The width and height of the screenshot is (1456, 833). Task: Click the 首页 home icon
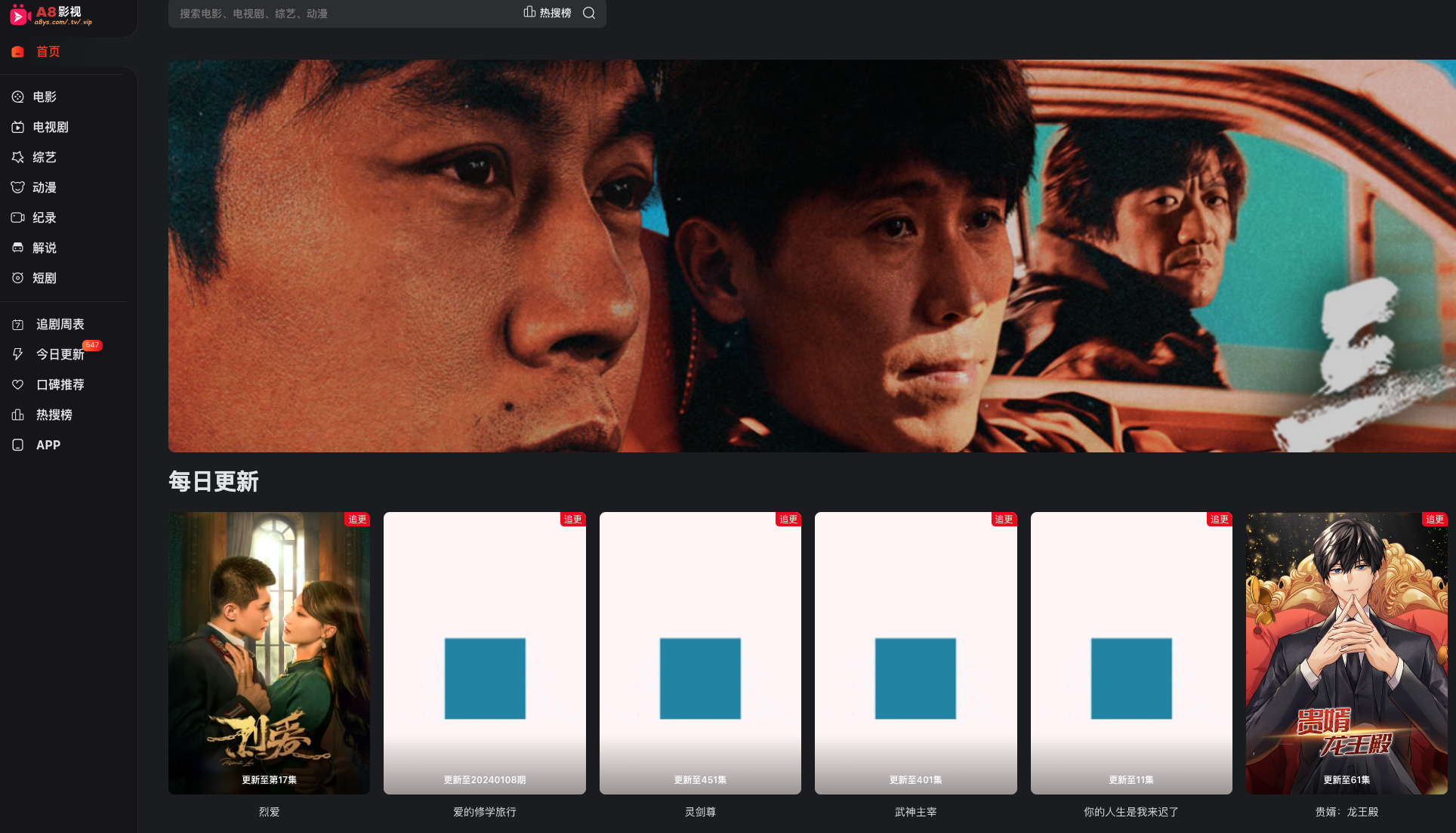(18, 52)
